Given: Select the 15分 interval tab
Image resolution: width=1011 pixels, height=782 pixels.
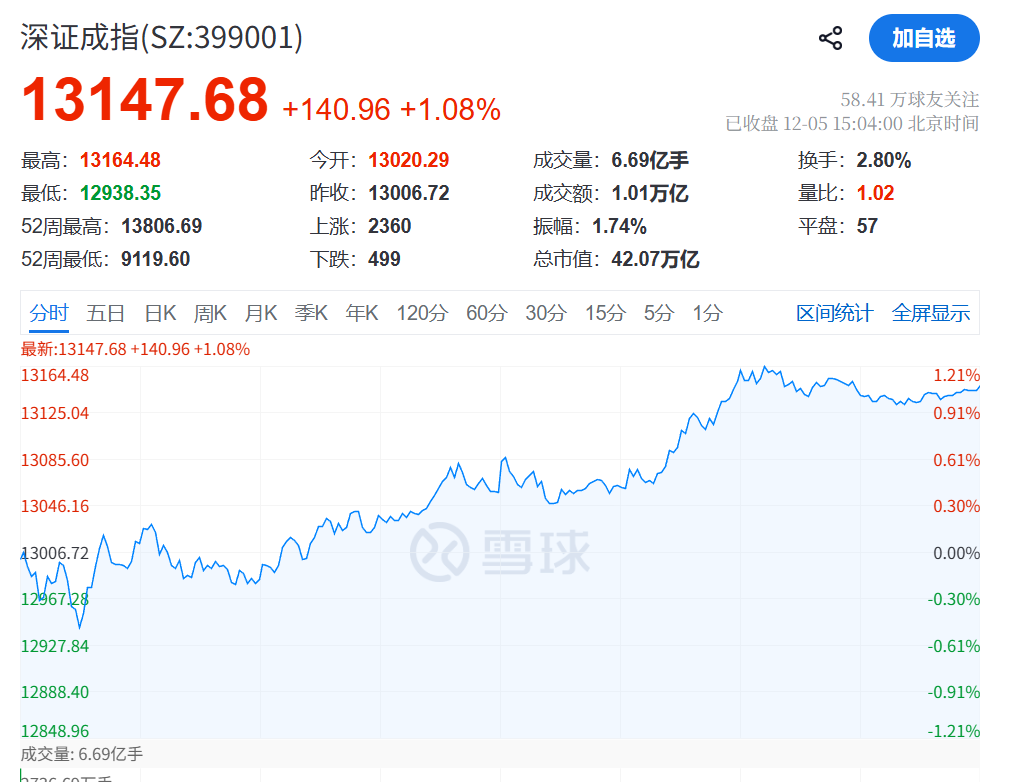Looking at the screenshot, I should click(605, 313).
